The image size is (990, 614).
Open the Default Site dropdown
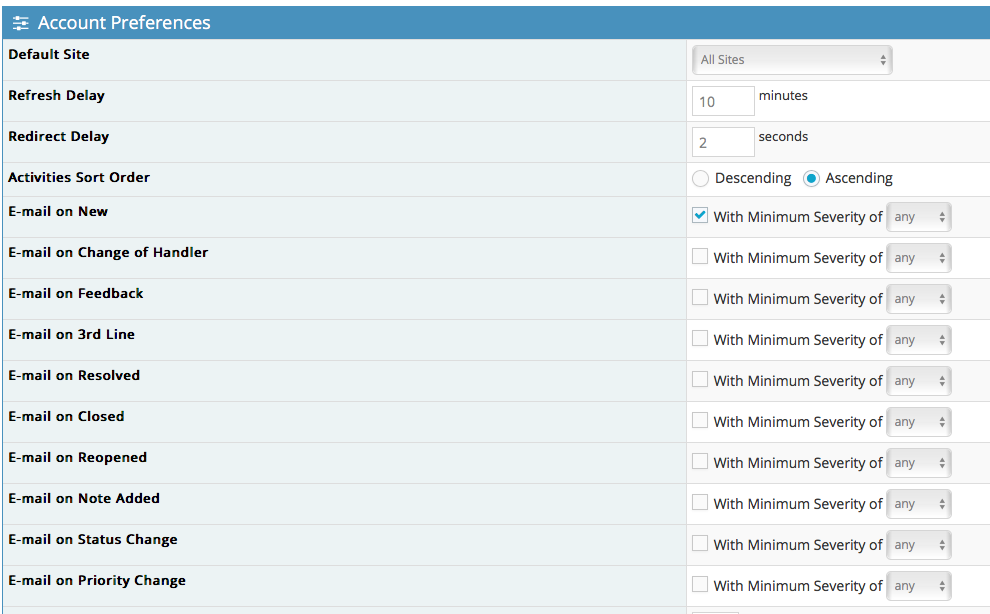[x=792, y=60]
